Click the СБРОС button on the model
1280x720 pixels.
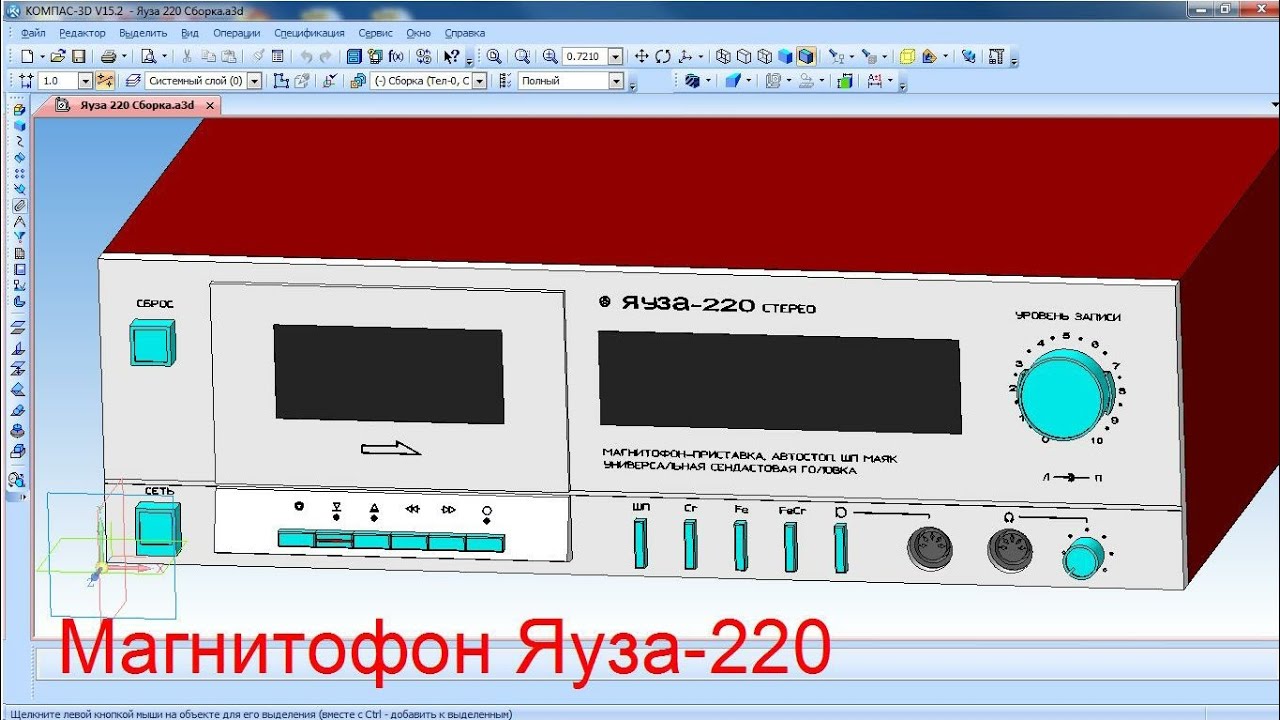coord(154,342)
